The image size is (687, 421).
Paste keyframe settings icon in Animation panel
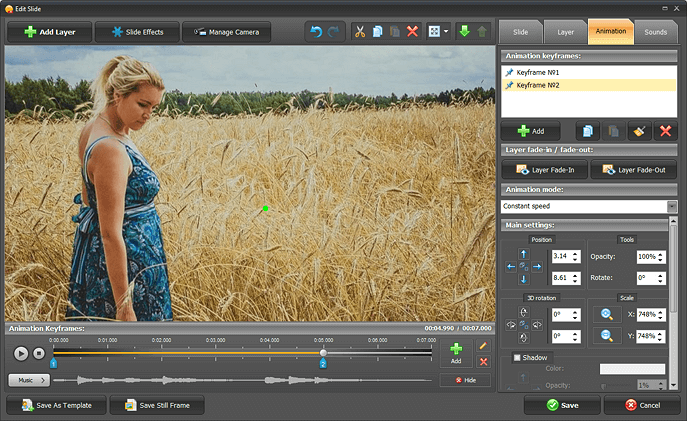(613, 131)
